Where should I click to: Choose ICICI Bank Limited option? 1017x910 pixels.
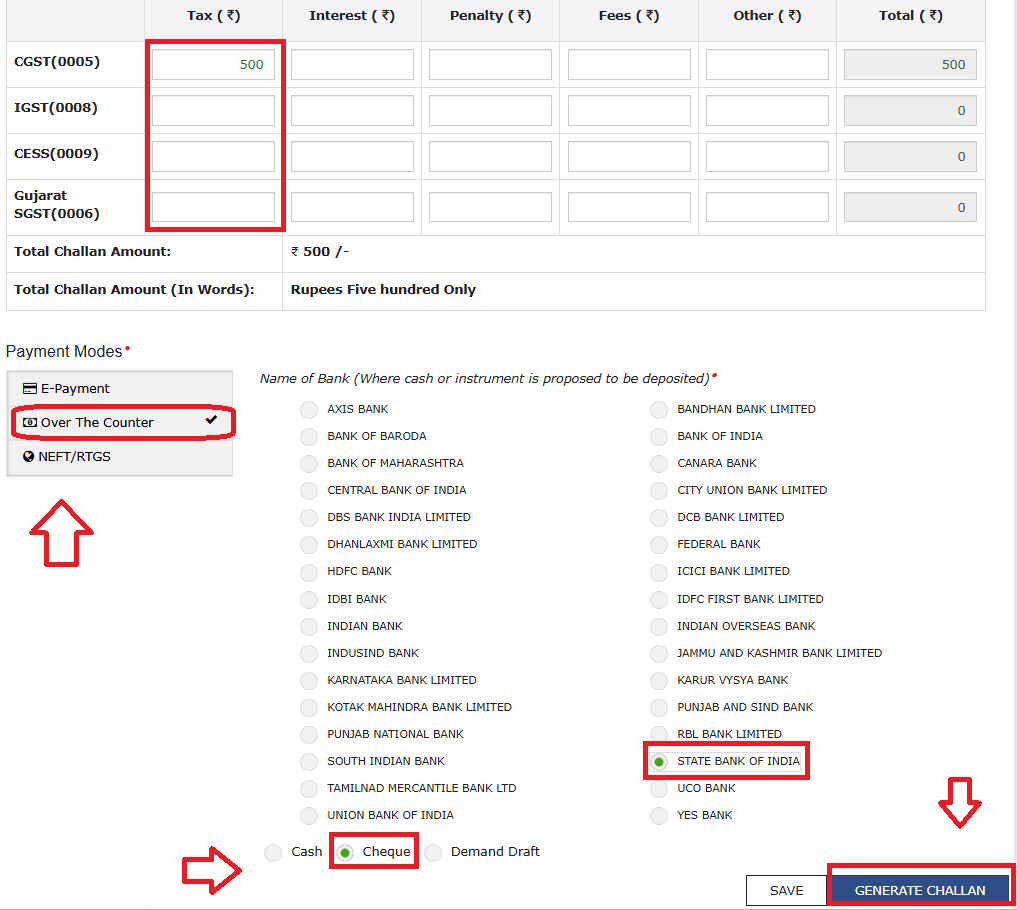pyautogui.click(x=659, y=572)
